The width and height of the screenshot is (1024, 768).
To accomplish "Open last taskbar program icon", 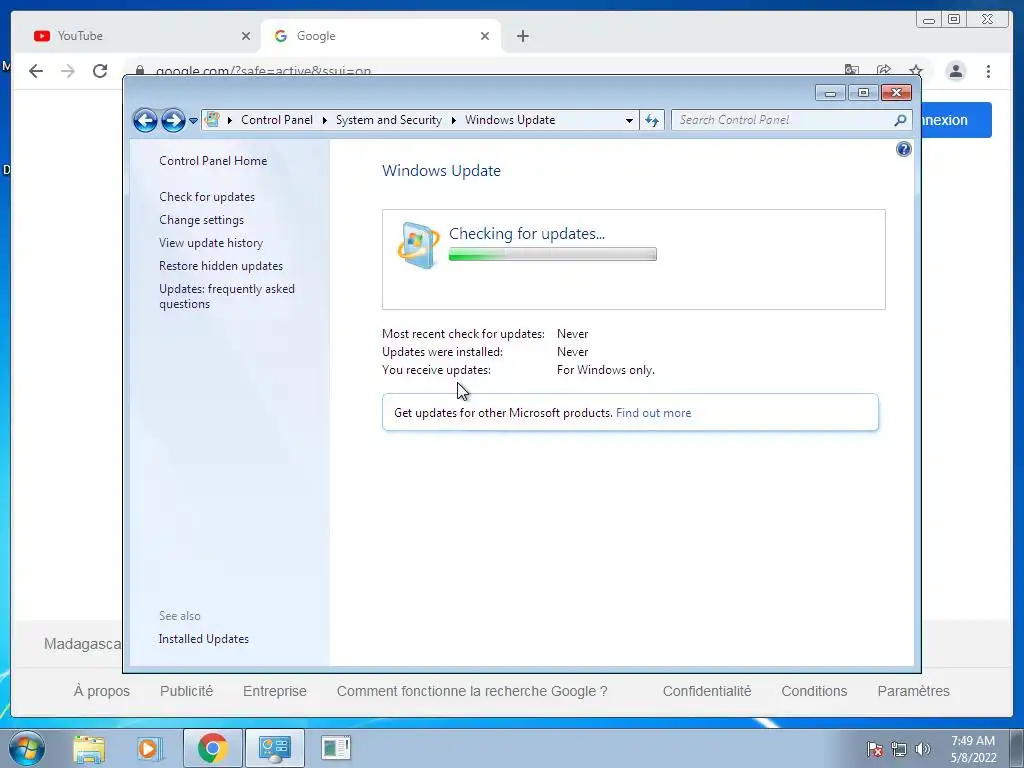I will (x=336, y=748).
